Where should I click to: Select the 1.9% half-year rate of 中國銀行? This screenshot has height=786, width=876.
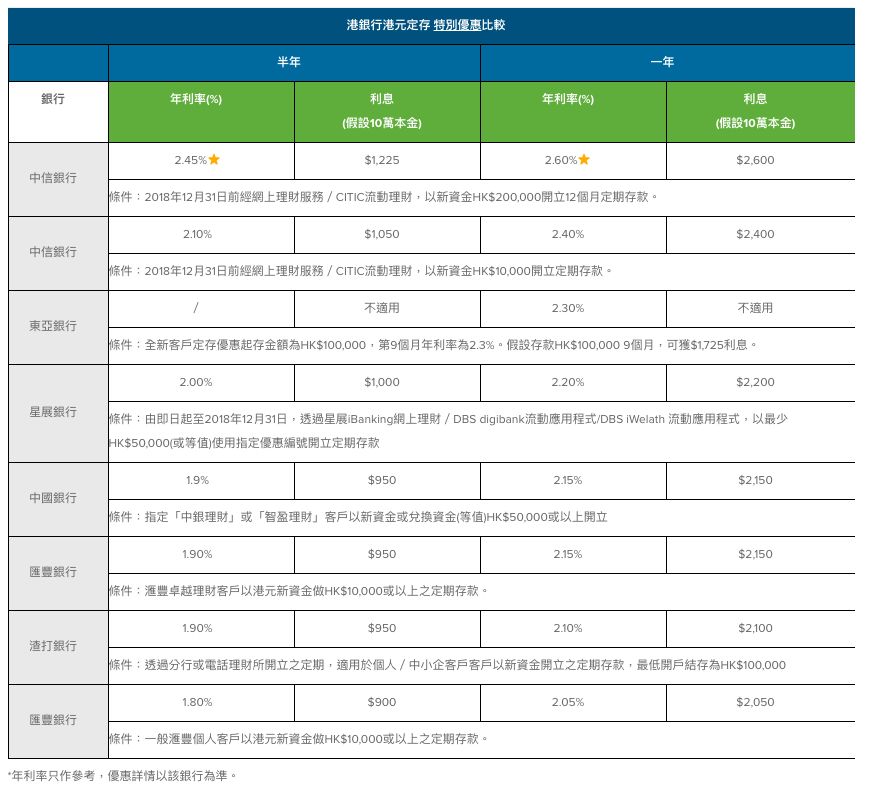click(x=201, y=481)
